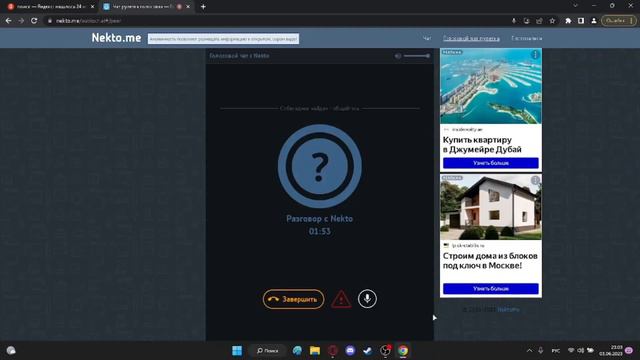The height and width of the screenshot is (360, 640).
Task: Open the tab search dropdown chevron
Action: click(576, 6)
